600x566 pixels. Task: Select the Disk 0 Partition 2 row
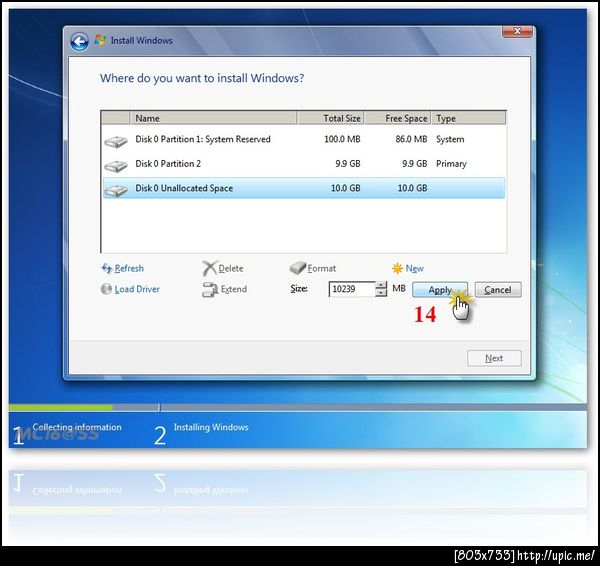[304, 164]
